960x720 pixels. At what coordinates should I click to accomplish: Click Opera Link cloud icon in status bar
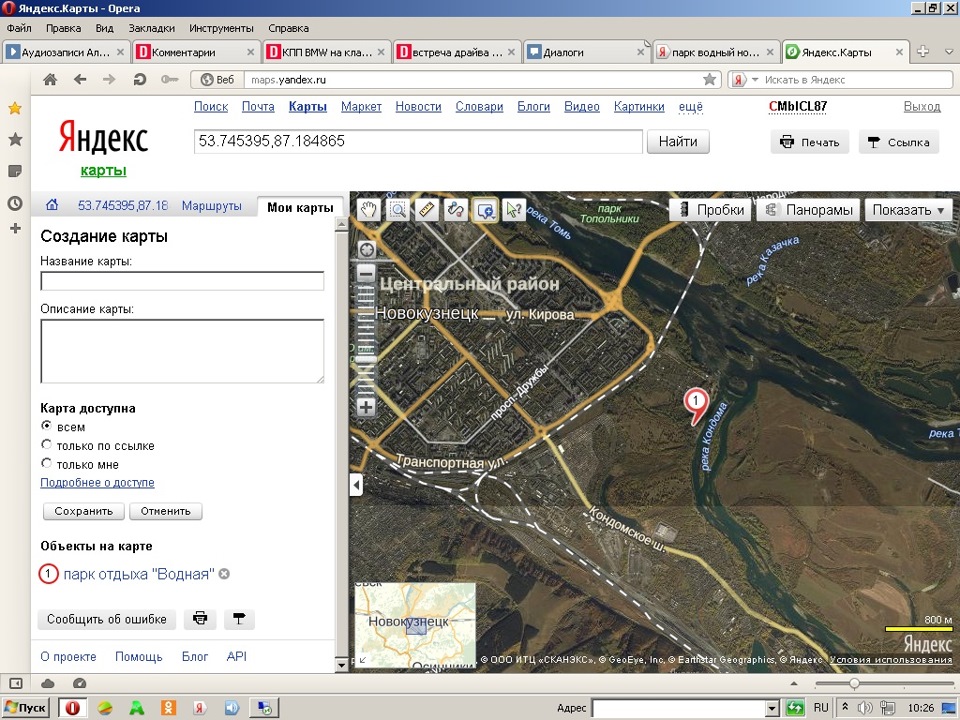click(x=48, y=683)
